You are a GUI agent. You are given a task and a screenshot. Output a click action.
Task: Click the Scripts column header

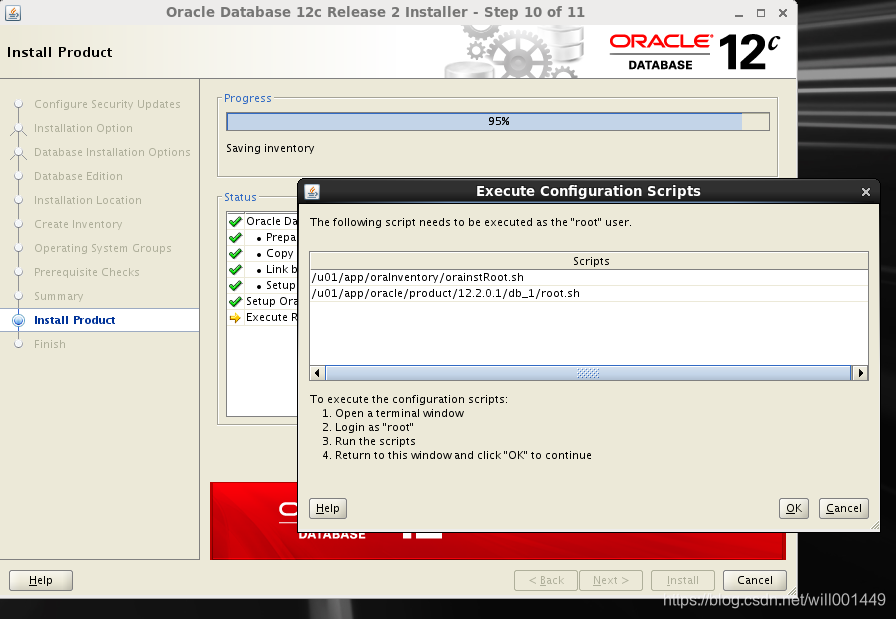tap(589, 261)
